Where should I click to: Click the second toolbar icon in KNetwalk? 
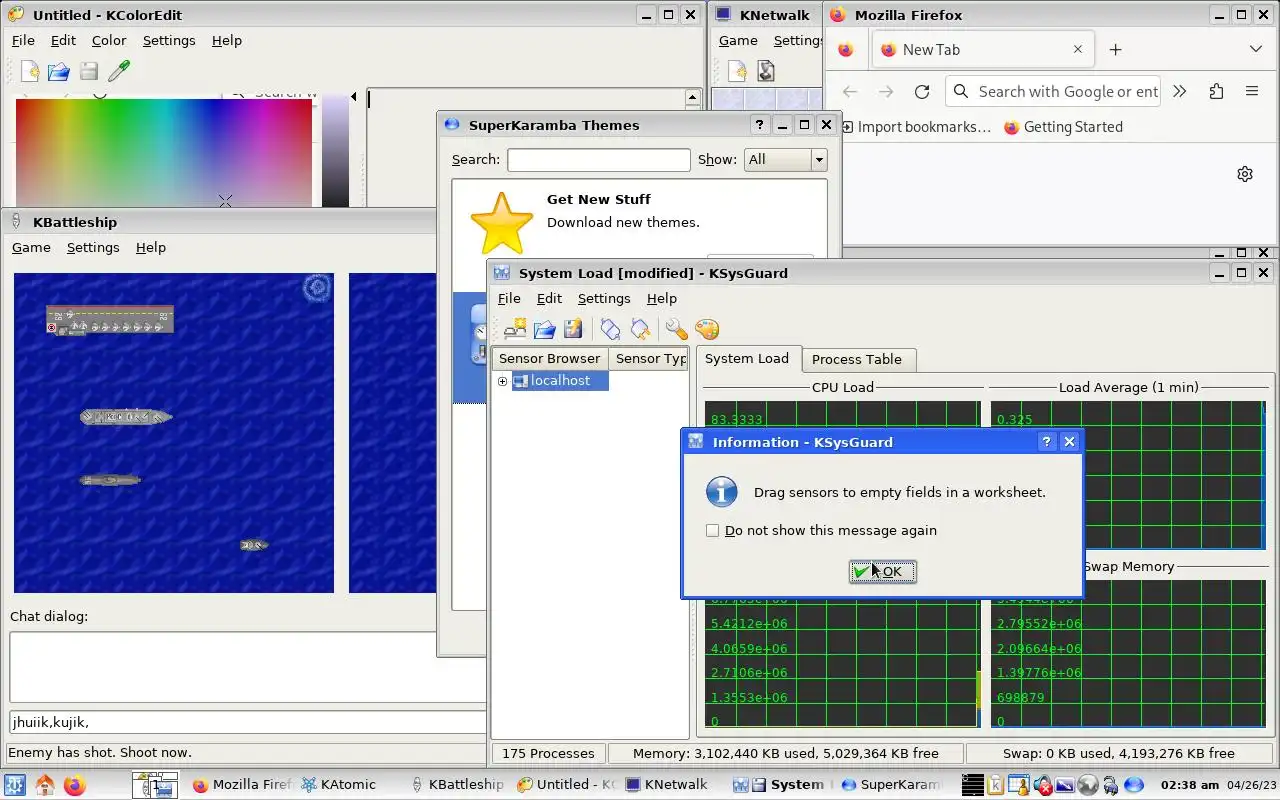click(766, 71)
